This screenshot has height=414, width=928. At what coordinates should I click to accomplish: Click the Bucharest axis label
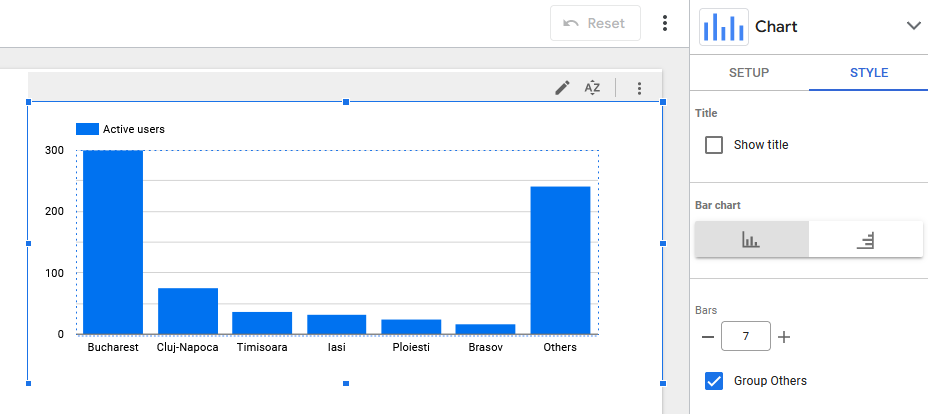113,348
